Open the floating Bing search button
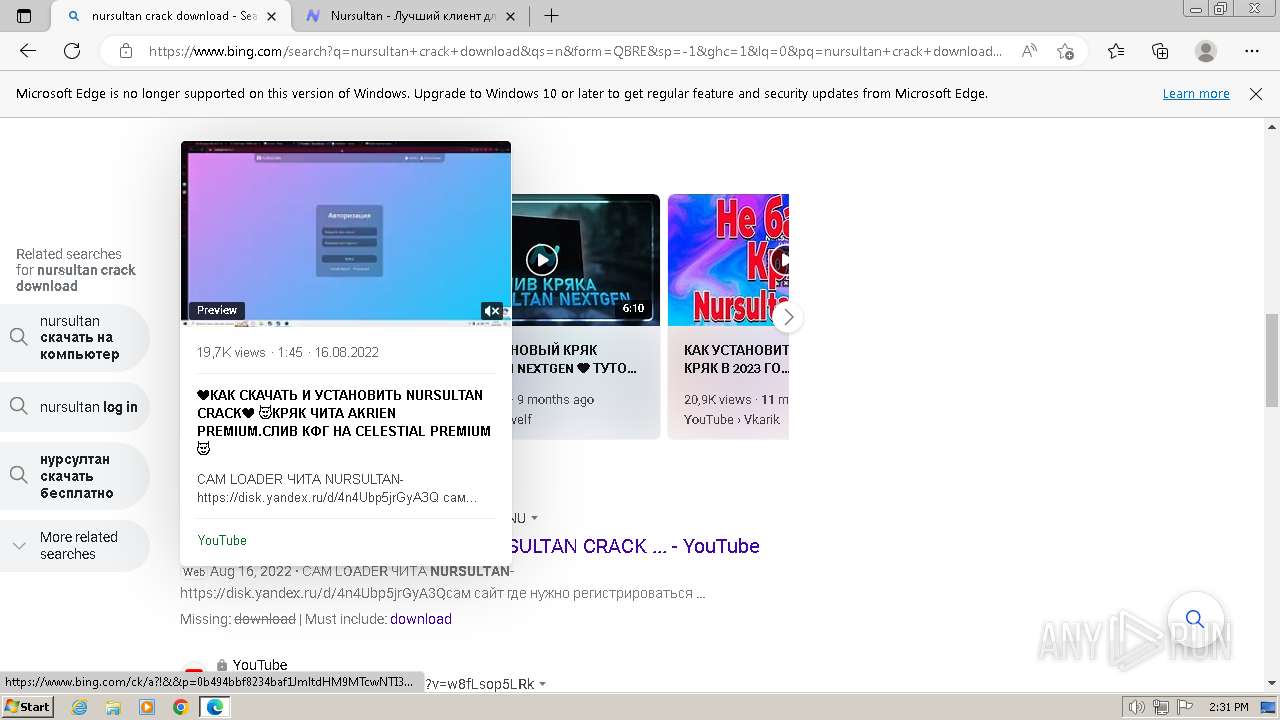This screenshot has height=720, width=1280. [1195, 619]
